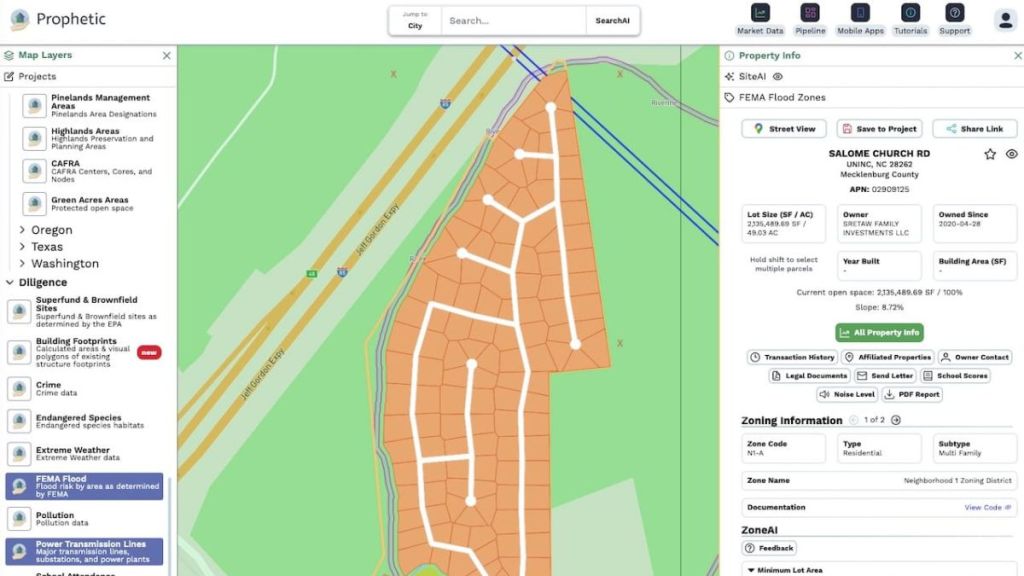
Task: Select CAFRA layer icon
Action: coord(34,170)
